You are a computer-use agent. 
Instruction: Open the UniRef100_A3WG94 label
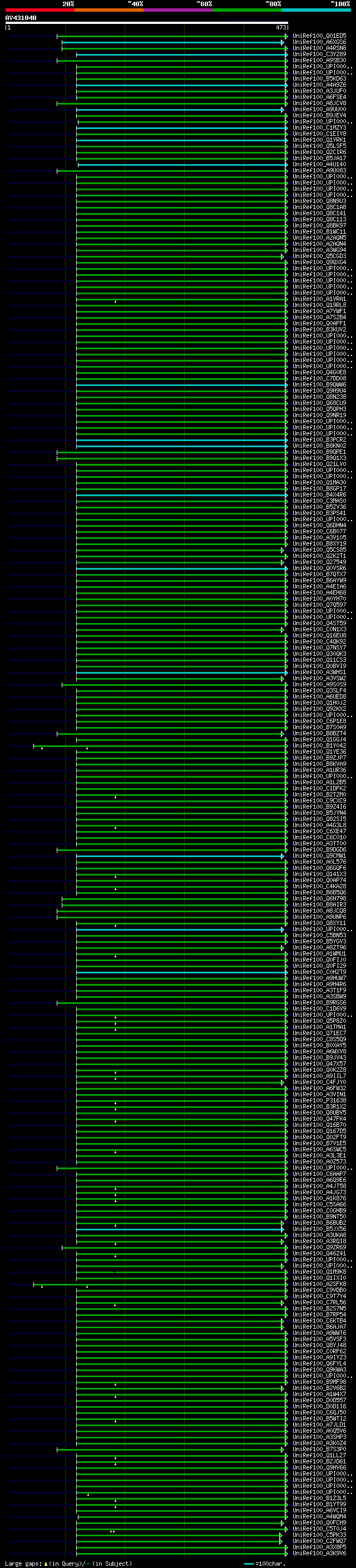pos(319,250)
